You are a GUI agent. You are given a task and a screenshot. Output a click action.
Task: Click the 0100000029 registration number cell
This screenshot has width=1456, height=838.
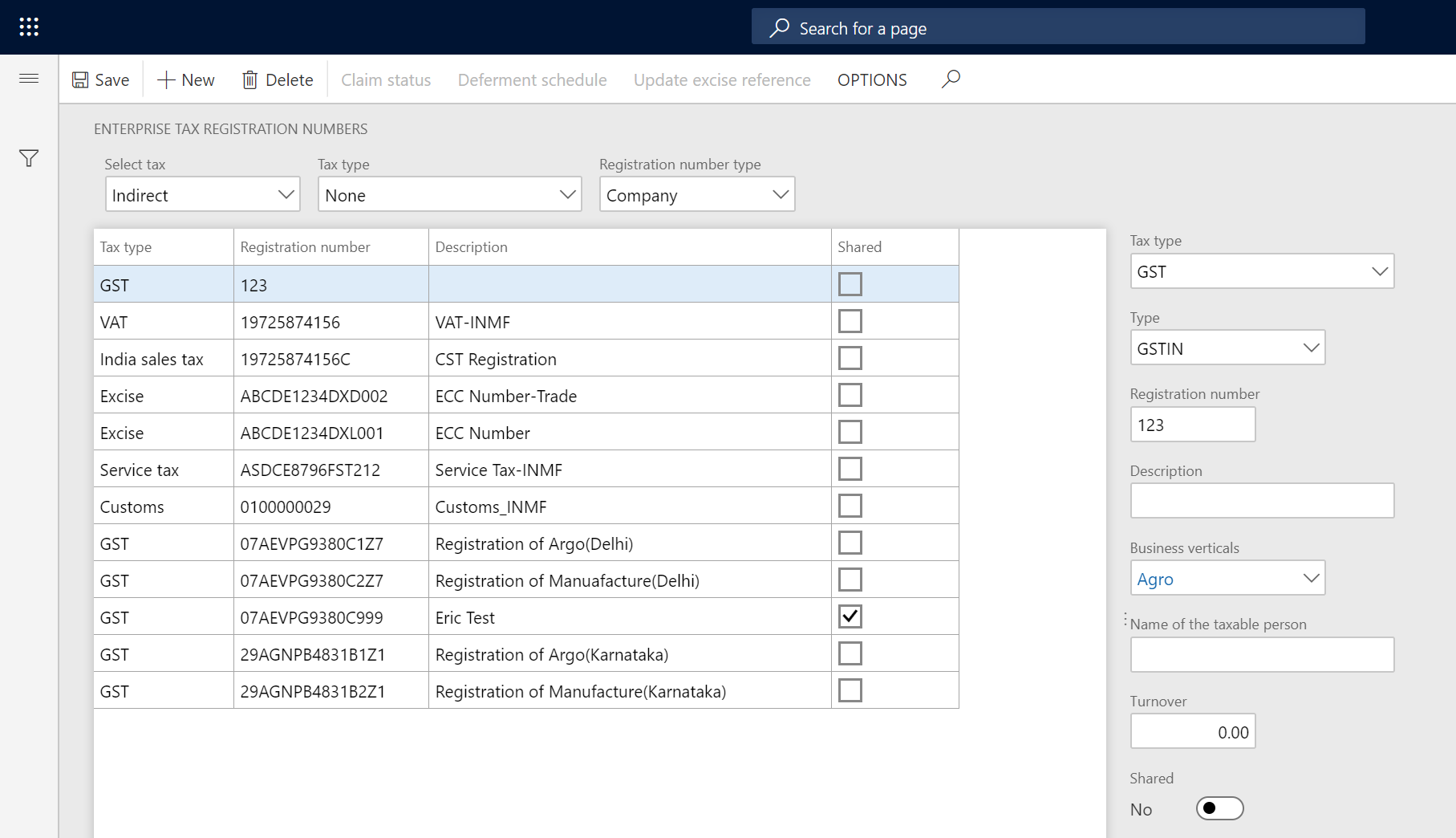click(331, 506)
